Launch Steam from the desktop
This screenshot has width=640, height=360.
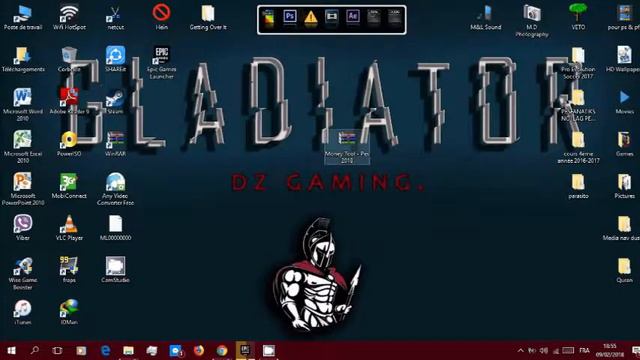(116, 102)
